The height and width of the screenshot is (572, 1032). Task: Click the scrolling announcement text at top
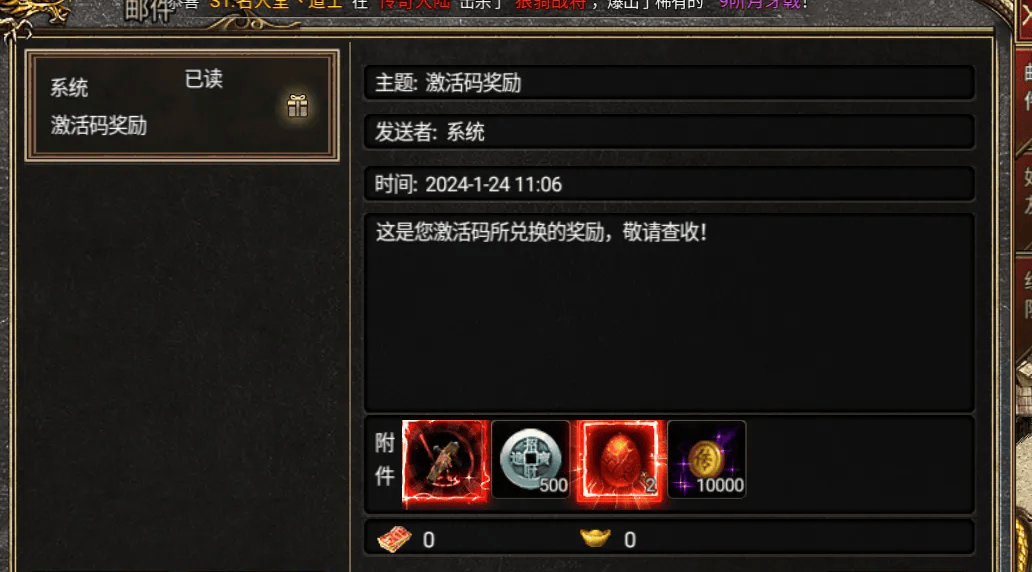[x=487, y=5]
